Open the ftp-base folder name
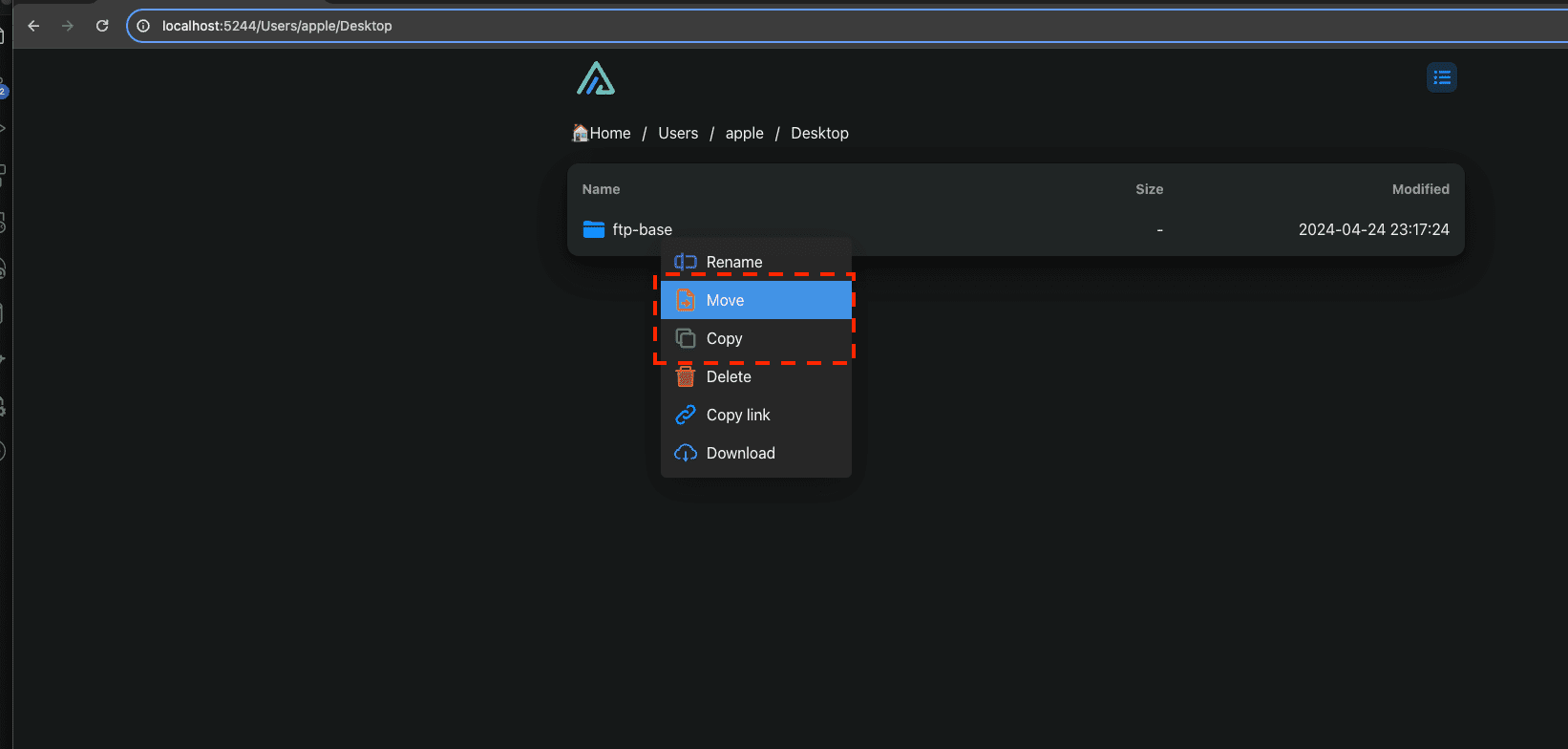The width and height of the screenshot is (1568, 749). coord(643,229)
